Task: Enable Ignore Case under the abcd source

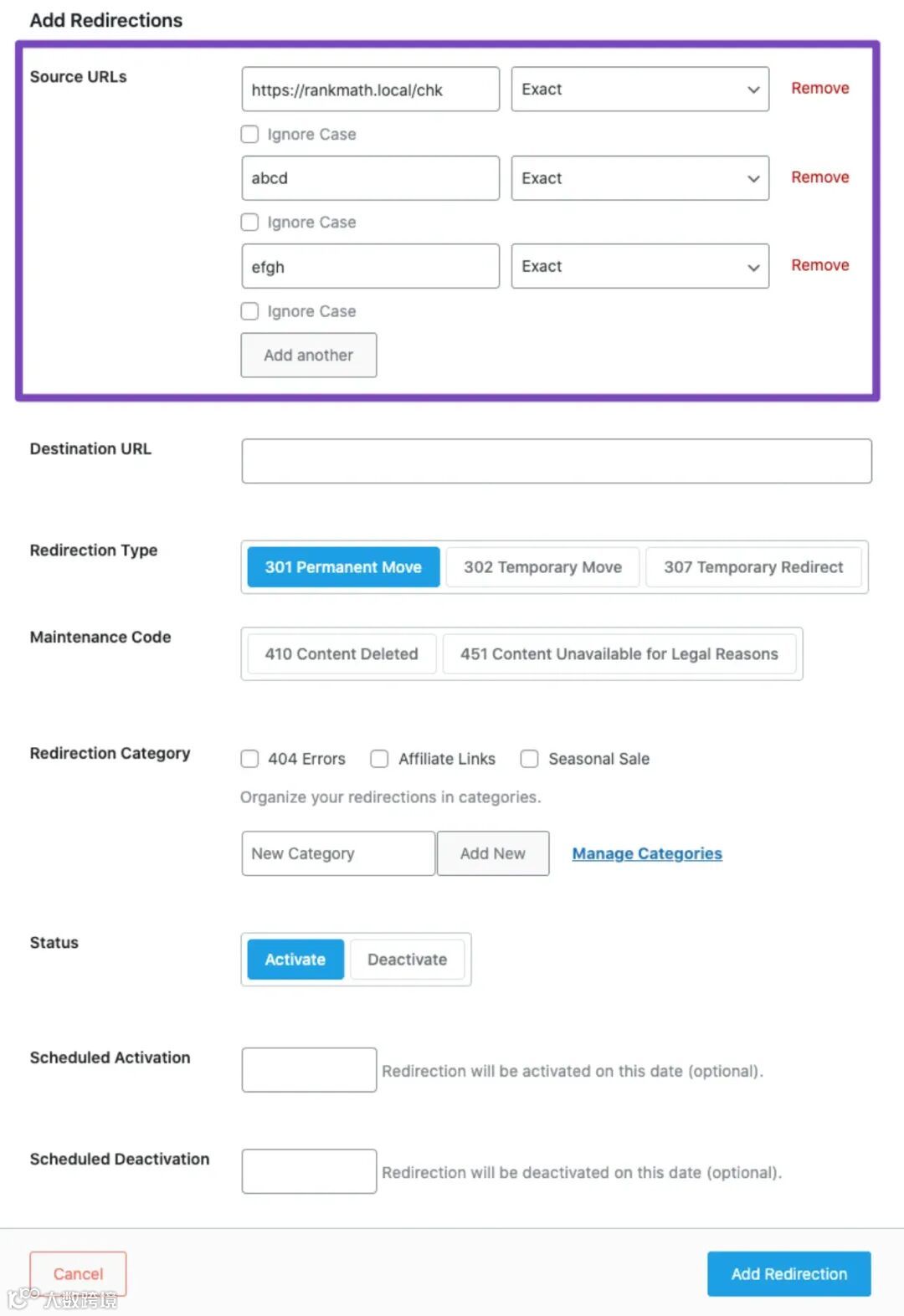Action: (249, 223)
